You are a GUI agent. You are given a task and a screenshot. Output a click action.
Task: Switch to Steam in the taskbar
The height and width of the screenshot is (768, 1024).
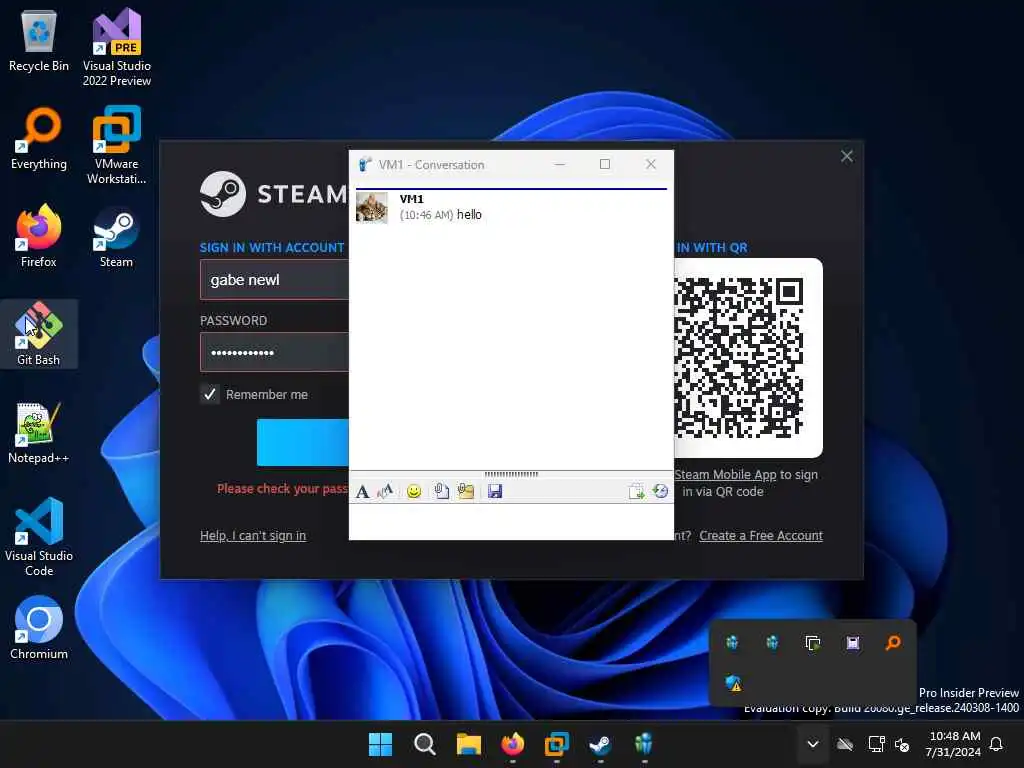click(600, 744)
